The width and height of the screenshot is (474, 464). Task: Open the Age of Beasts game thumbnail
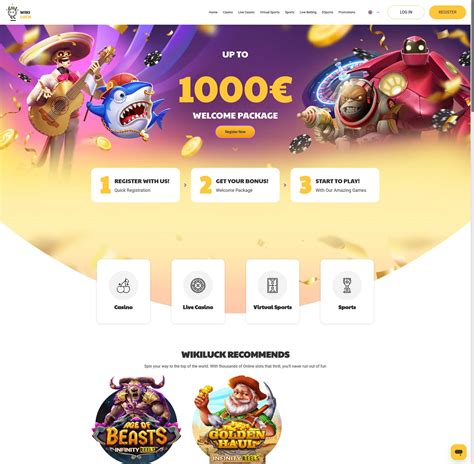[136, 420]
